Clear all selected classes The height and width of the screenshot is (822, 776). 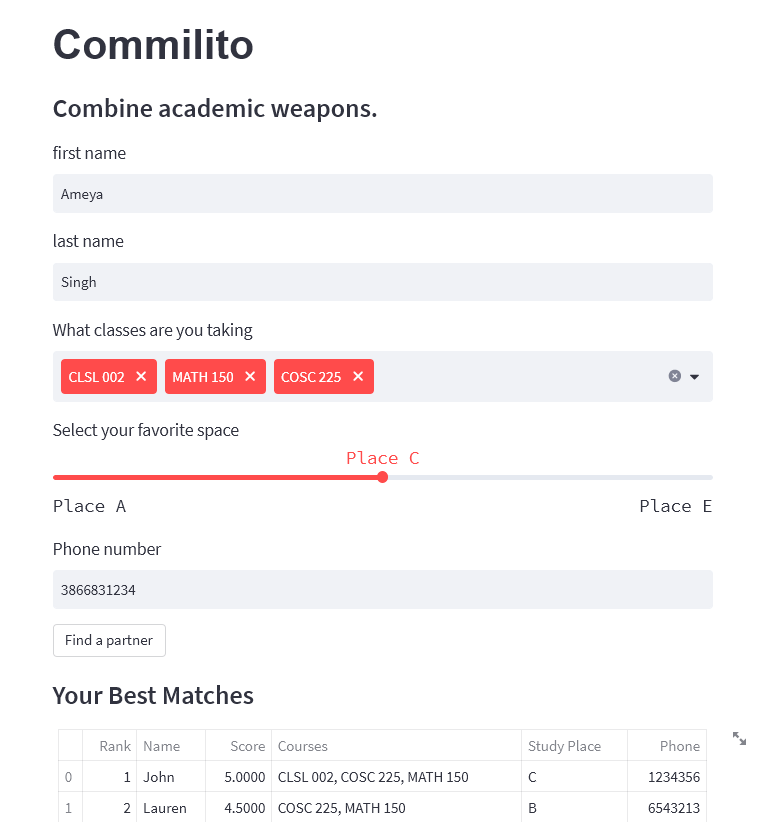(x=675, y=376)
